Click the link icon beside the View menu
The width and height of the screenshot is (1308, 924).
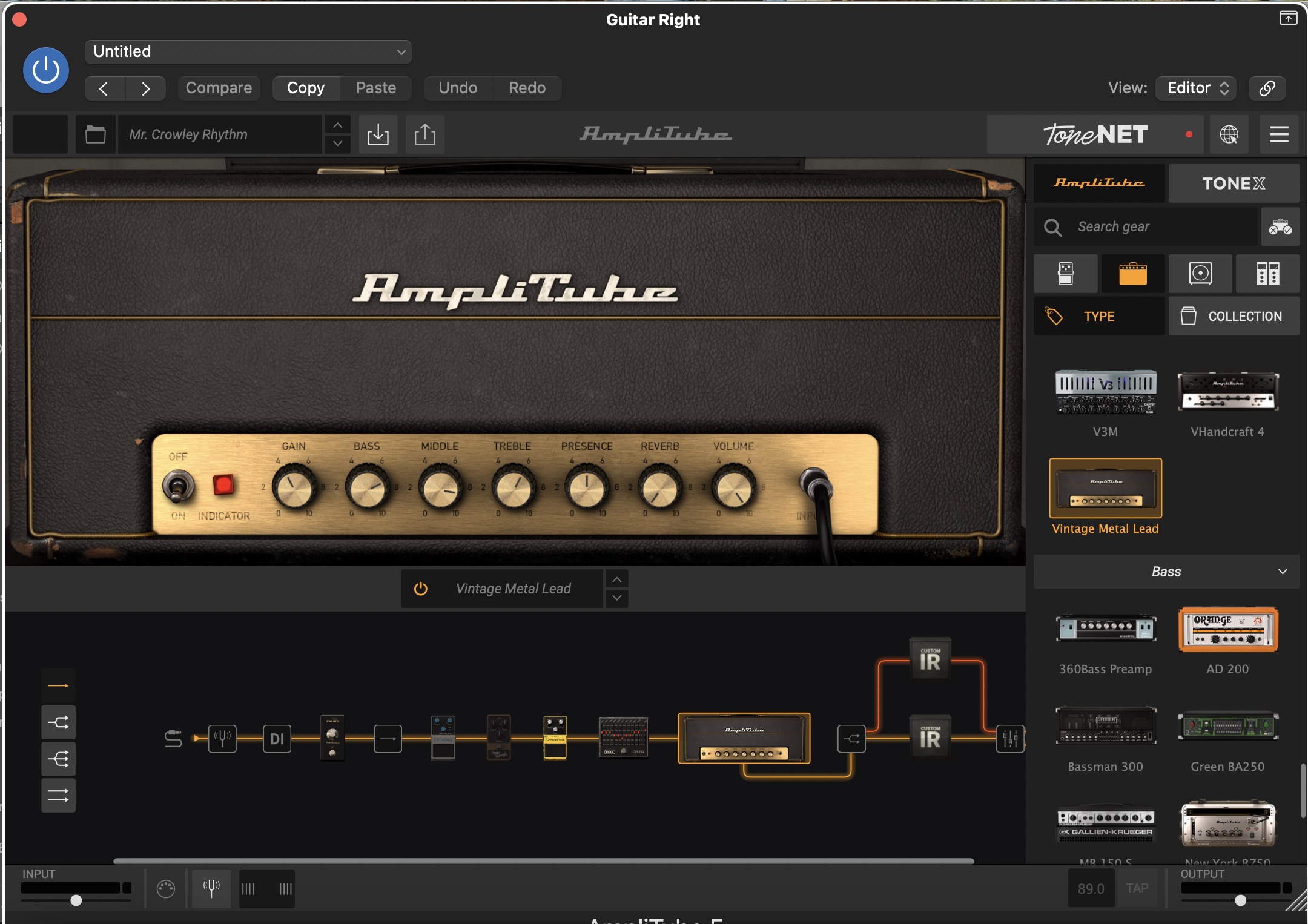click(x=1267, y=88)
